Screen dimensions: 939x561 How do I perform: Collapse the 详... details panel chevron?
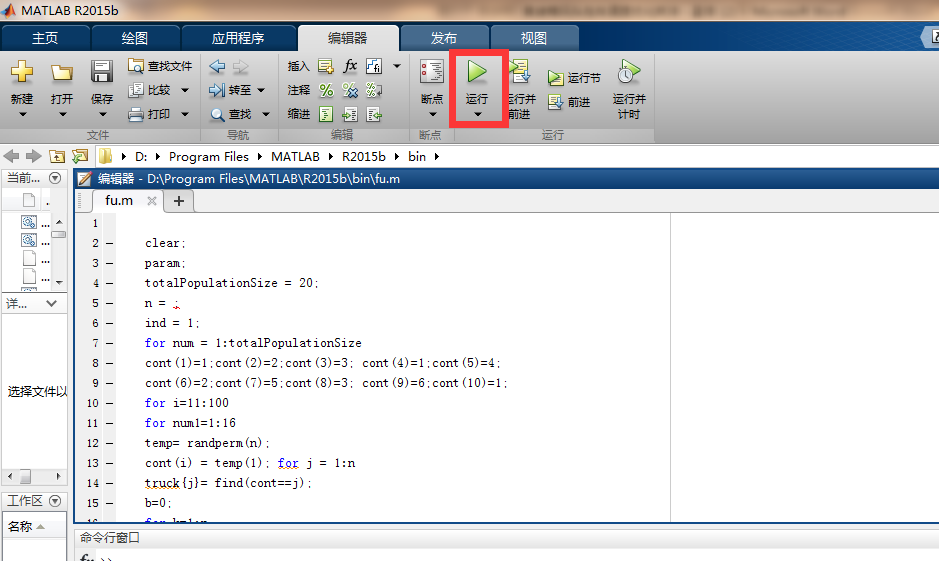[52, 304]
